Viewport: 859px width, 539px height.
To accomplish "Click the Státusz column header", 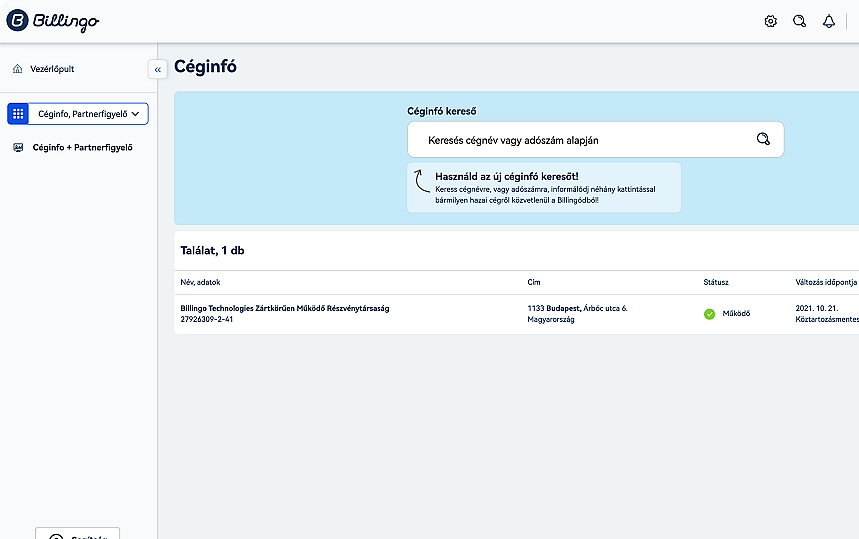I will 716,282.
